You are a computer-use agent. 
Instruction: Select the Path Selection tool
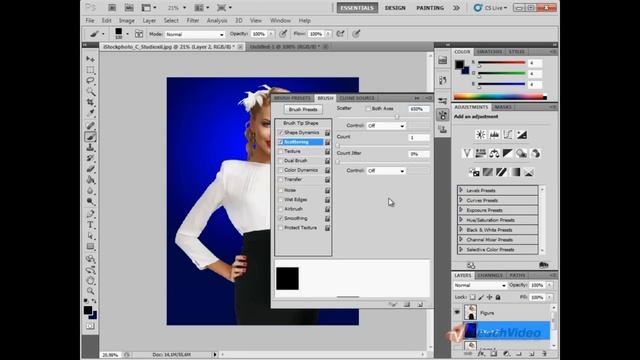[90, 236]
